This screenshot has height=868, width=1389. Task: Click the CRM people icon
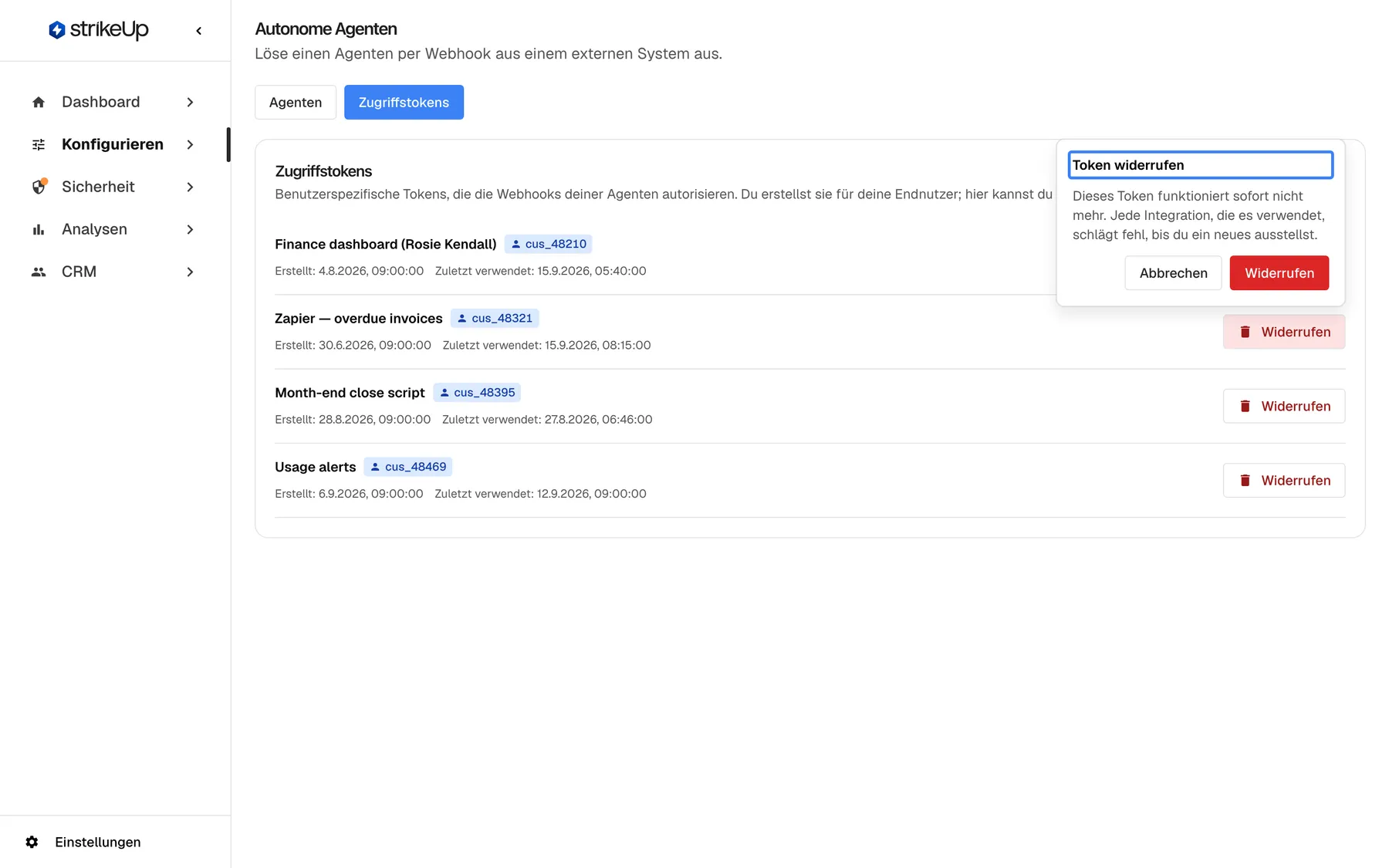(39, 272)
